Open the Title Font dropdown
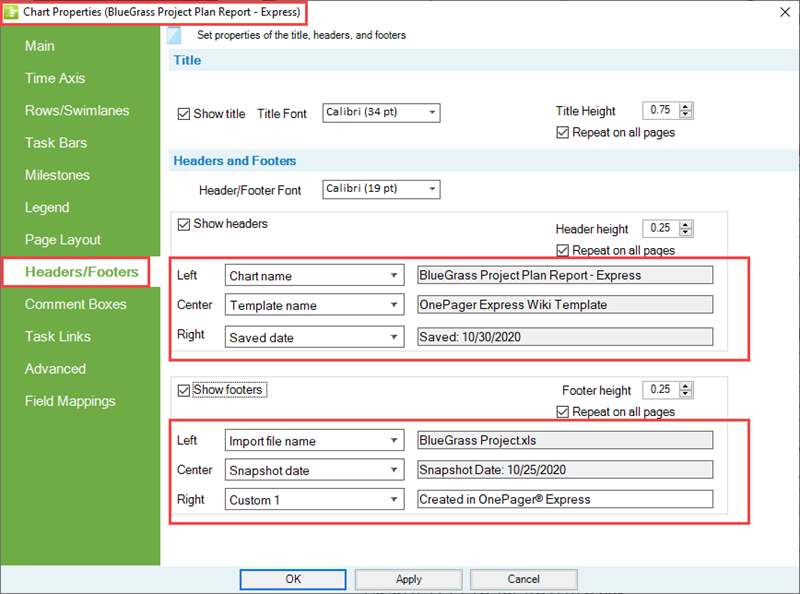This screenshot has height=594, width=800. tap(381, 113)
